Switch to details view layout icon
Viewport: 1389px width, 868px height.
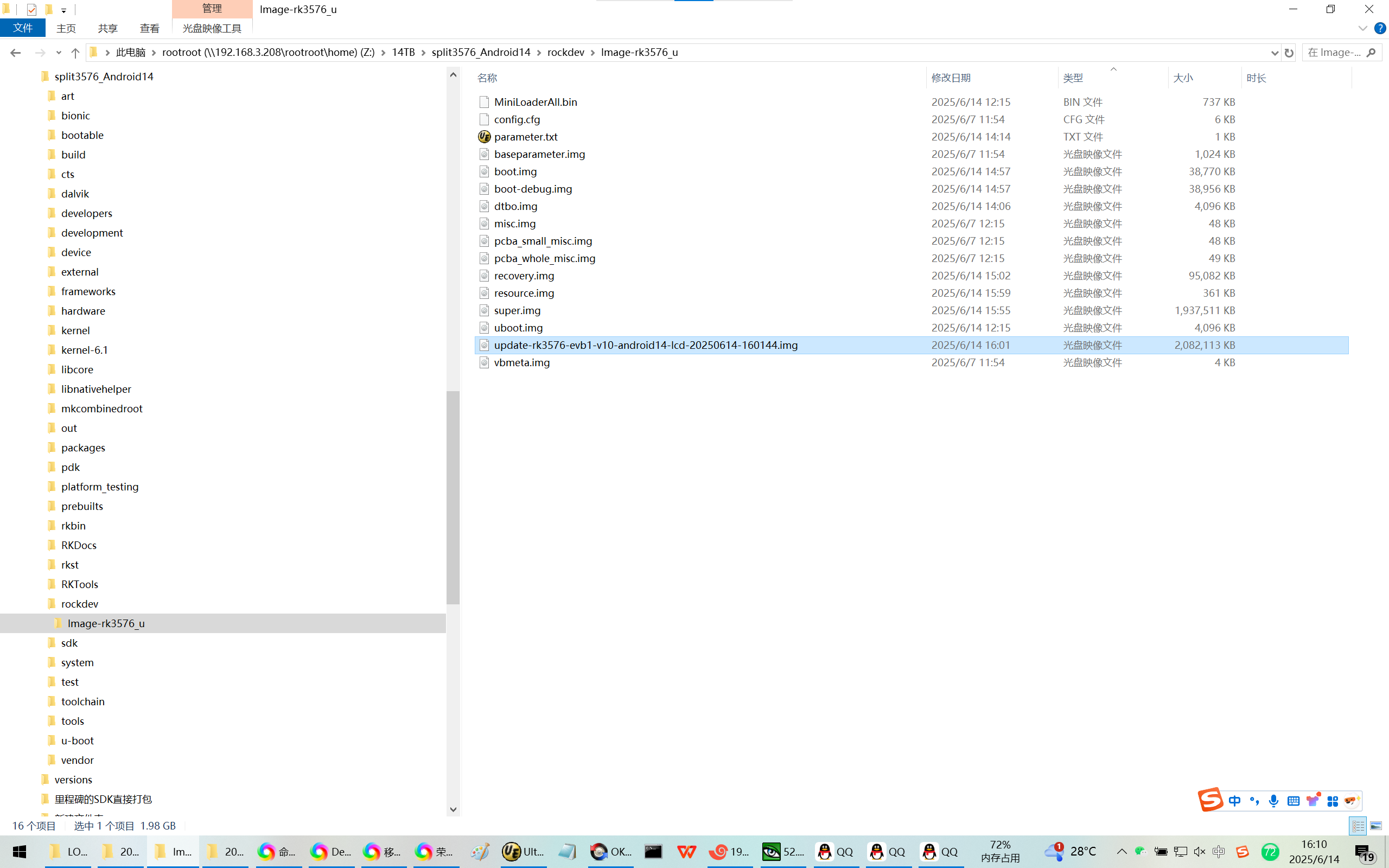pyautogui.click(x=1358, y=826)
